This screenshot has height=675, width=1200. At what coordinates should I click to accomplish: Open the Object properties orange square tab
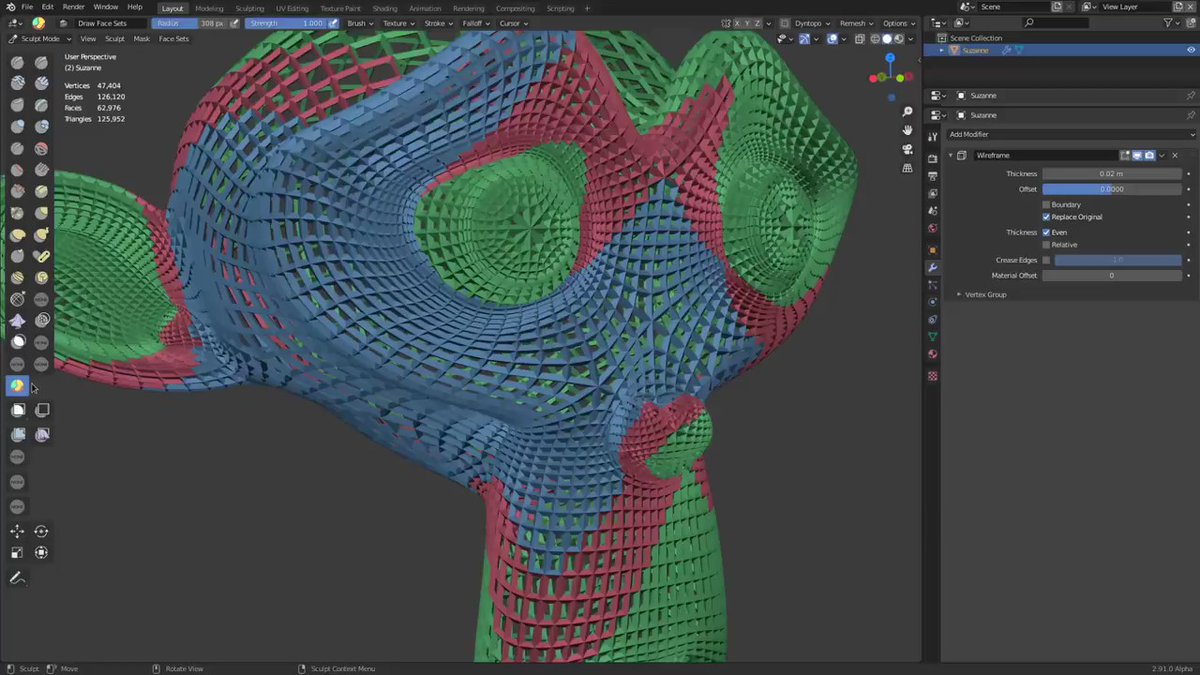(x=933, y=250)
